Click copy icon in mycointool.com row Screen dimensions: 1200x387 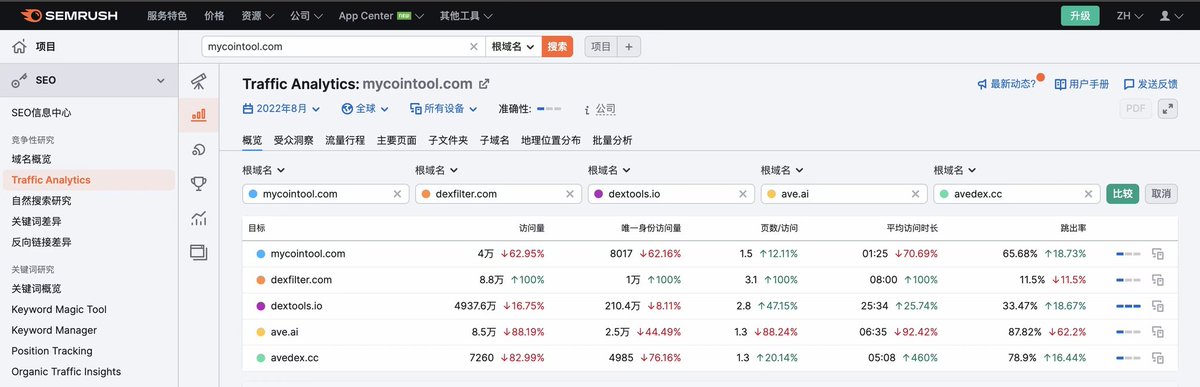click(1158, 254)
